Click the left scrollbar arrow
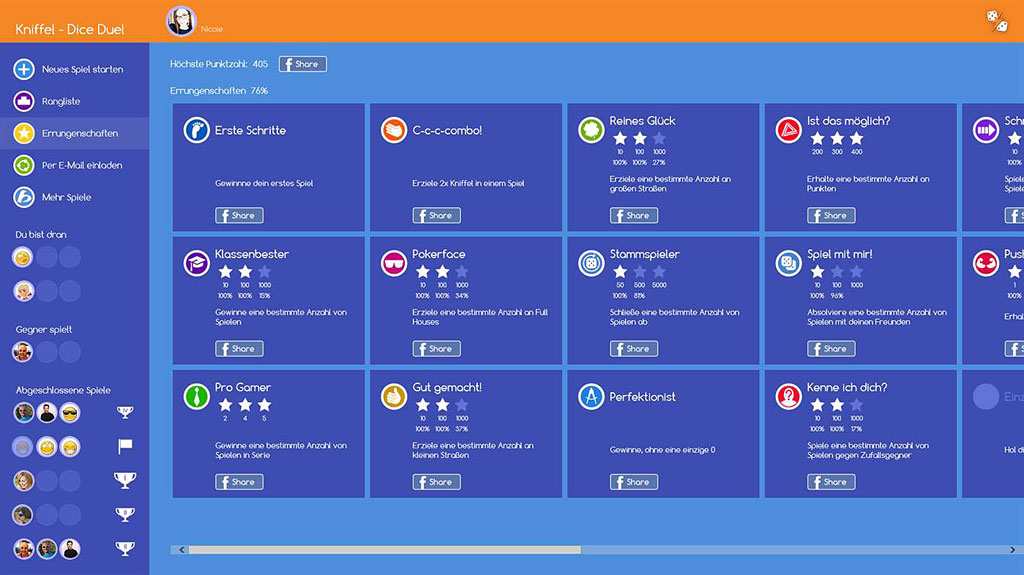The height and width of the screenshot is (575, 1024). pyautogui.click(x=182, y=550)
